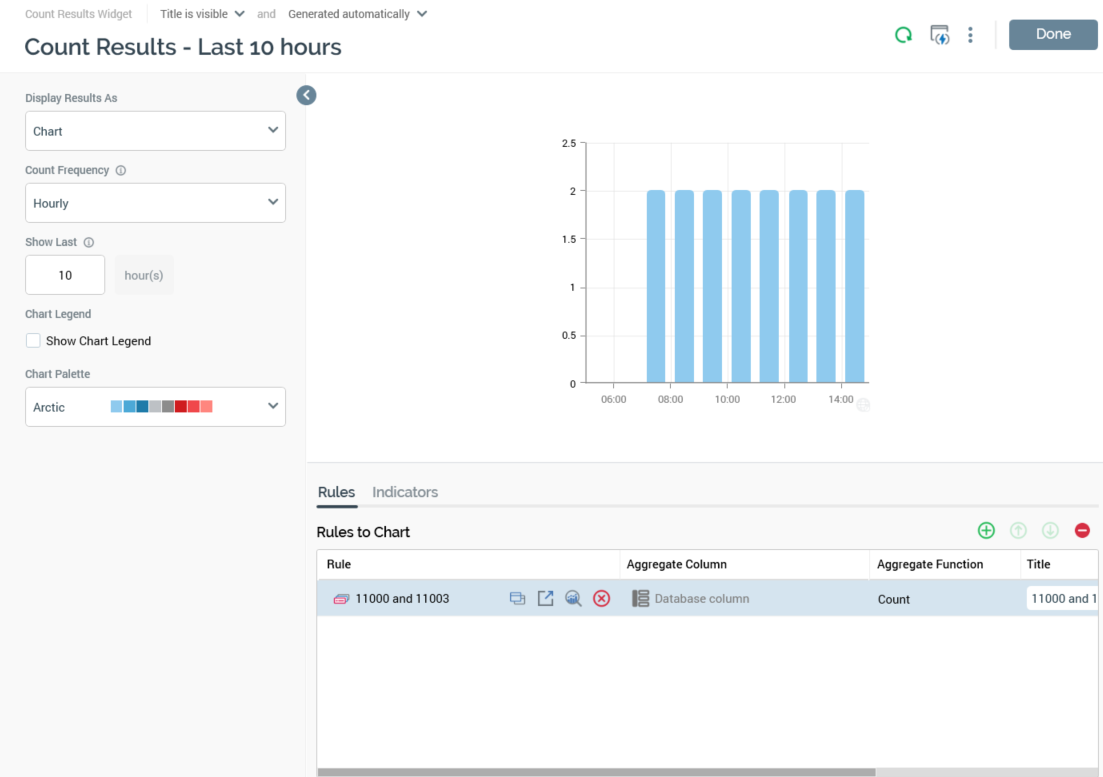Open the Generated automatically dropdown
This screenshot has height=777, width=1103.
coord(357,14)
